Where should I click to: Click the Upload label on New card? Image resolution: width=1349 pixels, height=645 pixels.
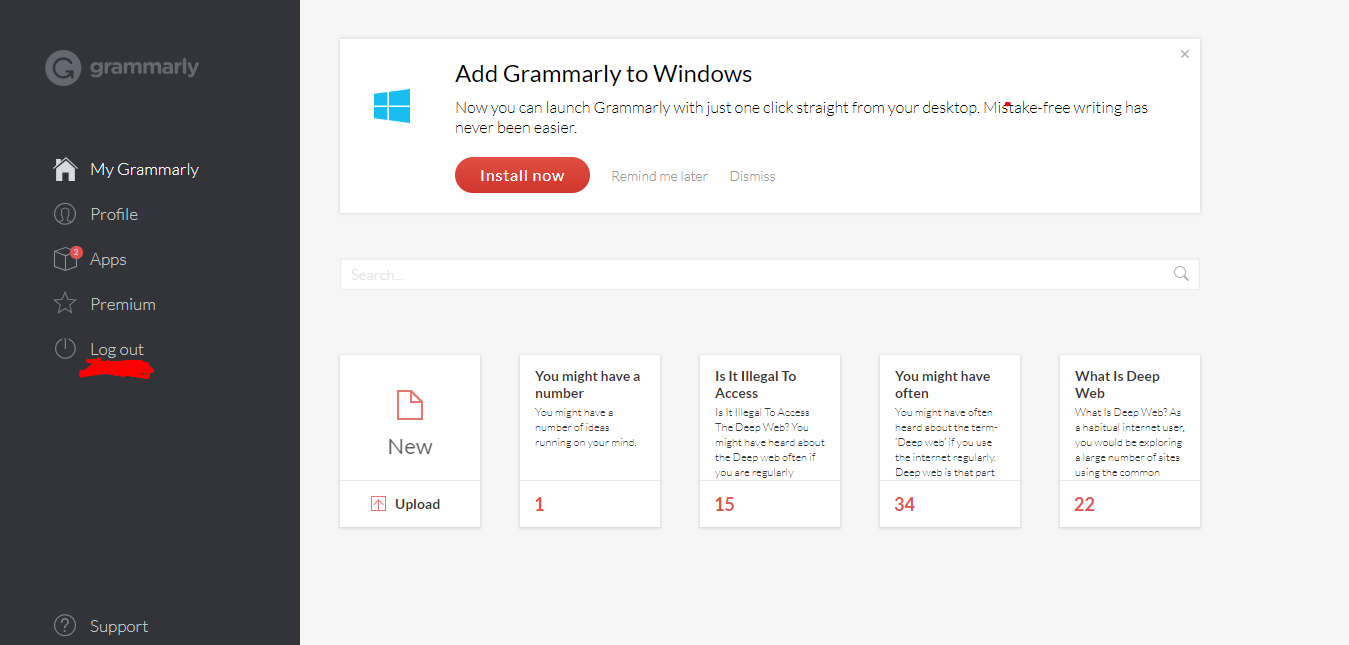coord(417,504)
